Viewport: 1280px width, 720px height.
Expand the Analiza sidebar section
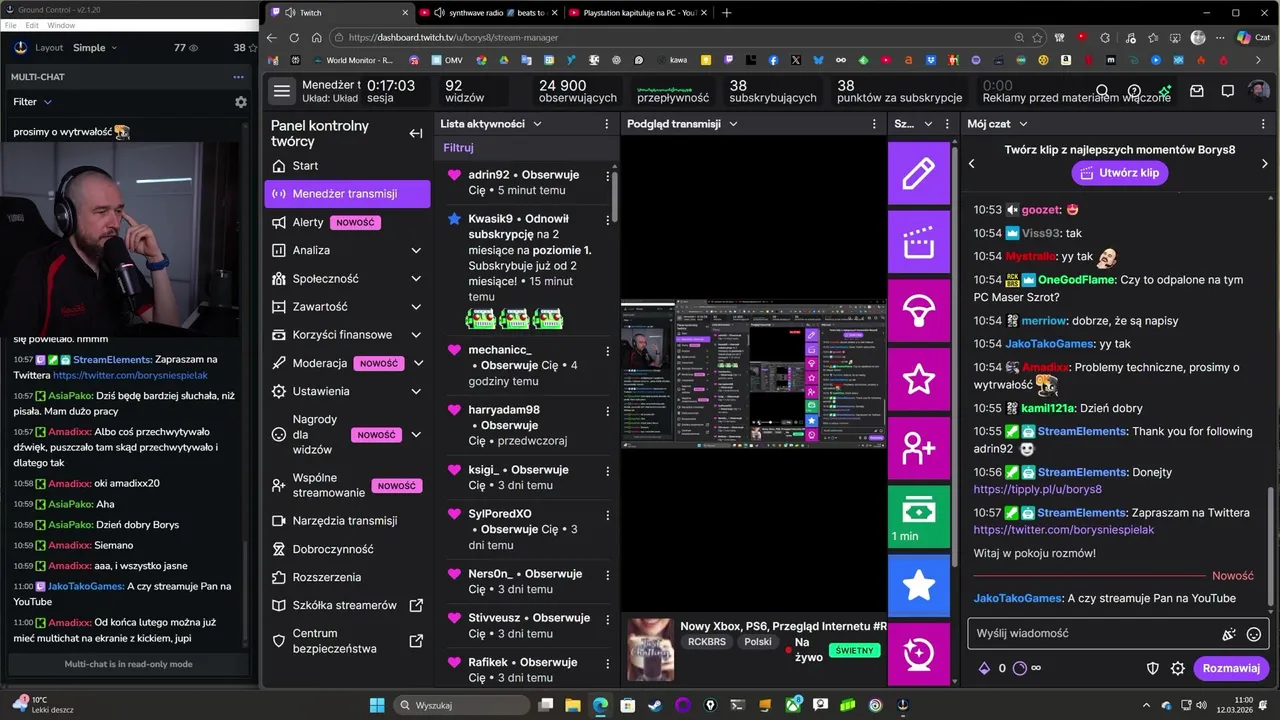(x=416, y=250)
